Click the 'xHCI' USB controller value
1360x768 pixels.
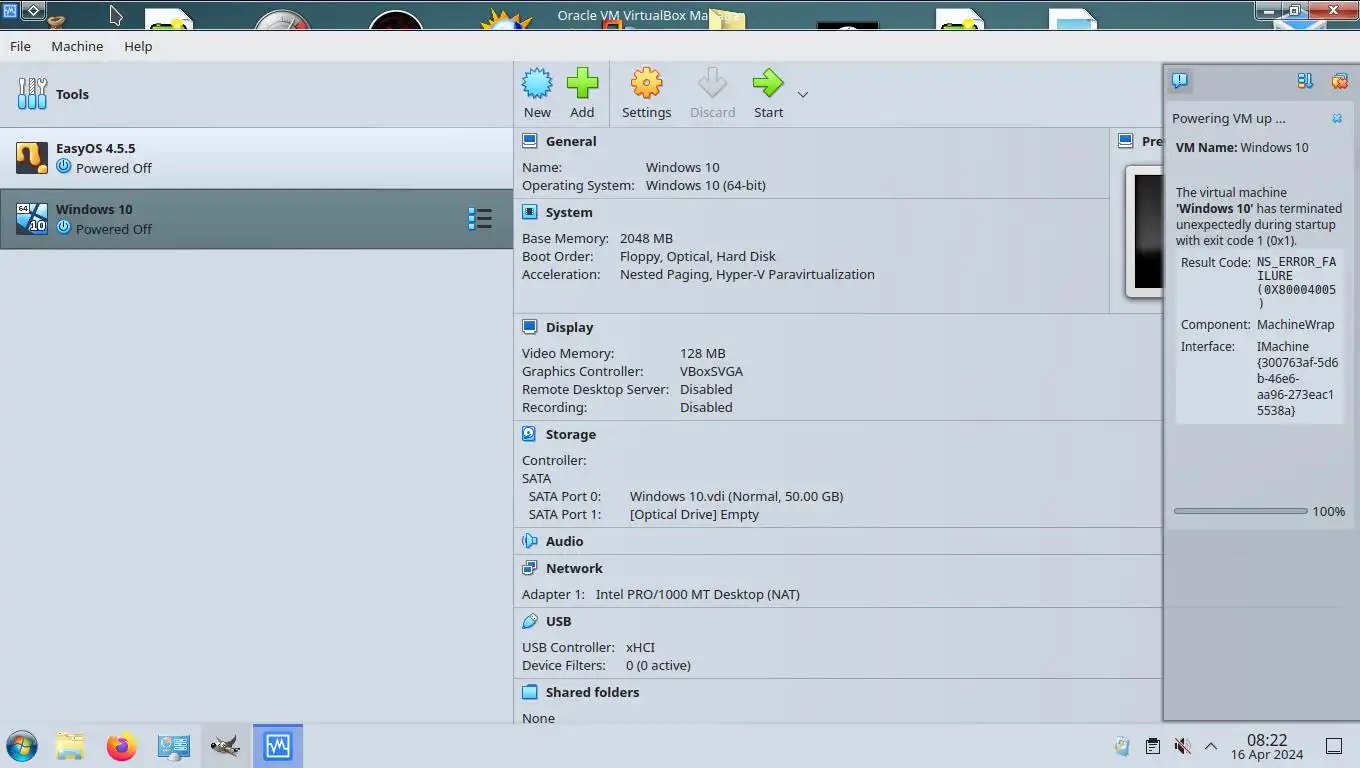pyautogui.click(x=640, y=647)
